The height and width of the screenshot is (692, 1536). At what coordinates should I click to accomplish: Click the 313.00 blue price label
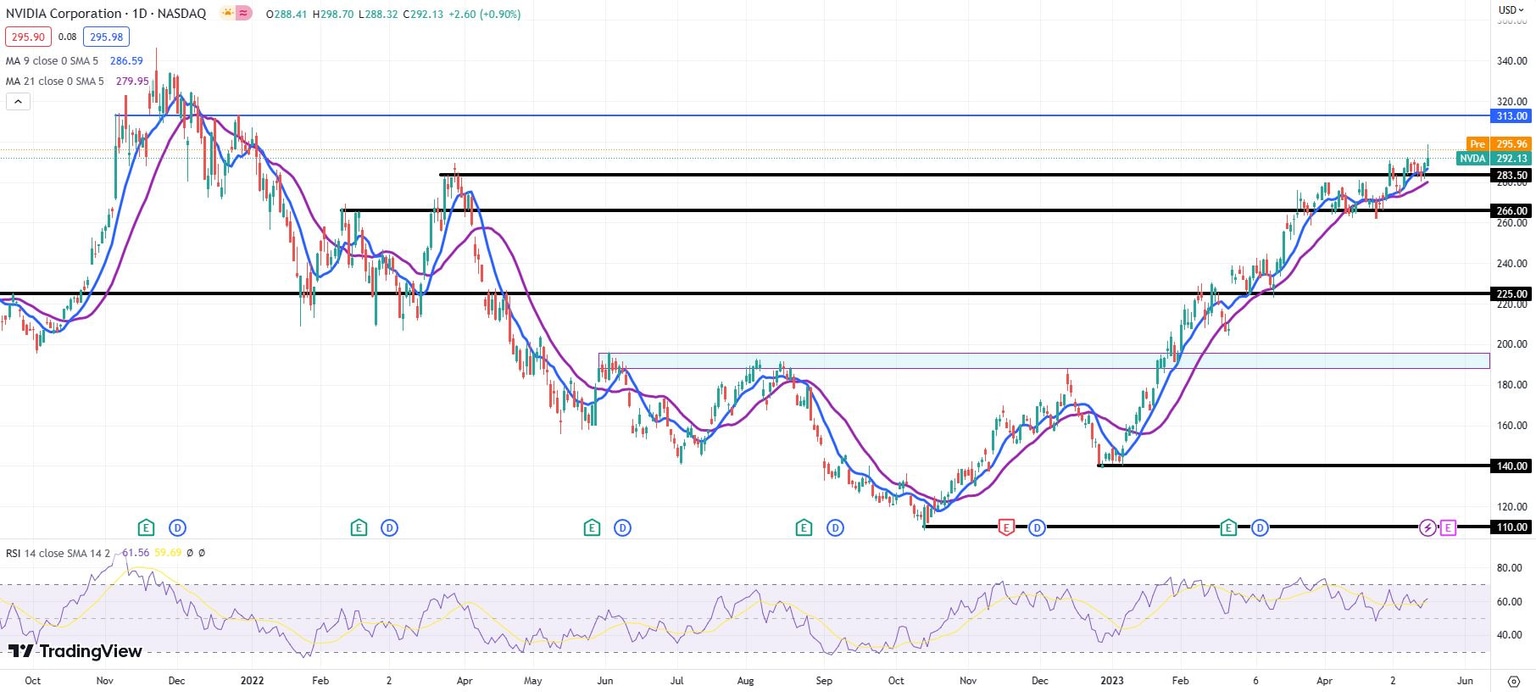coord(1511,116)
